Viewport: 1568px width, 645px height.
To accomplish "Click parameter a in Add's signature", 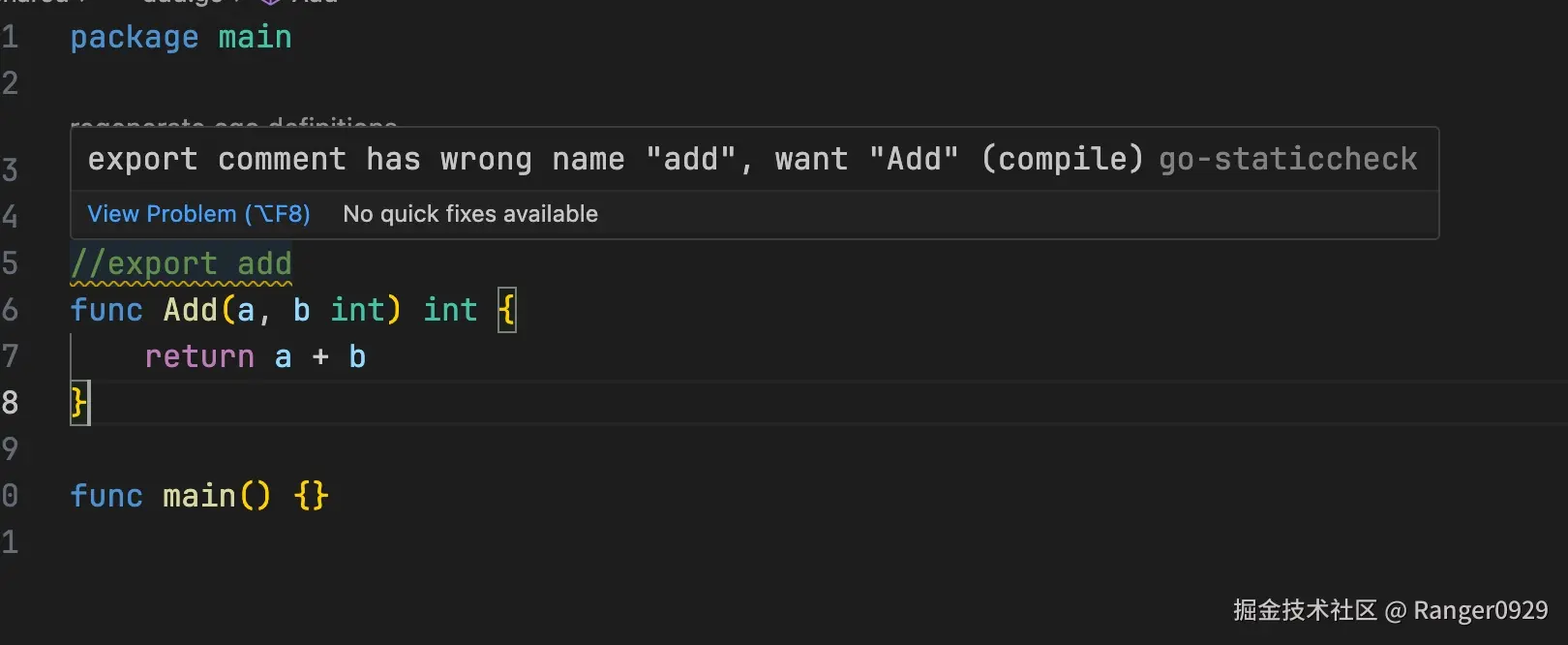I will [x=246, y=310].
